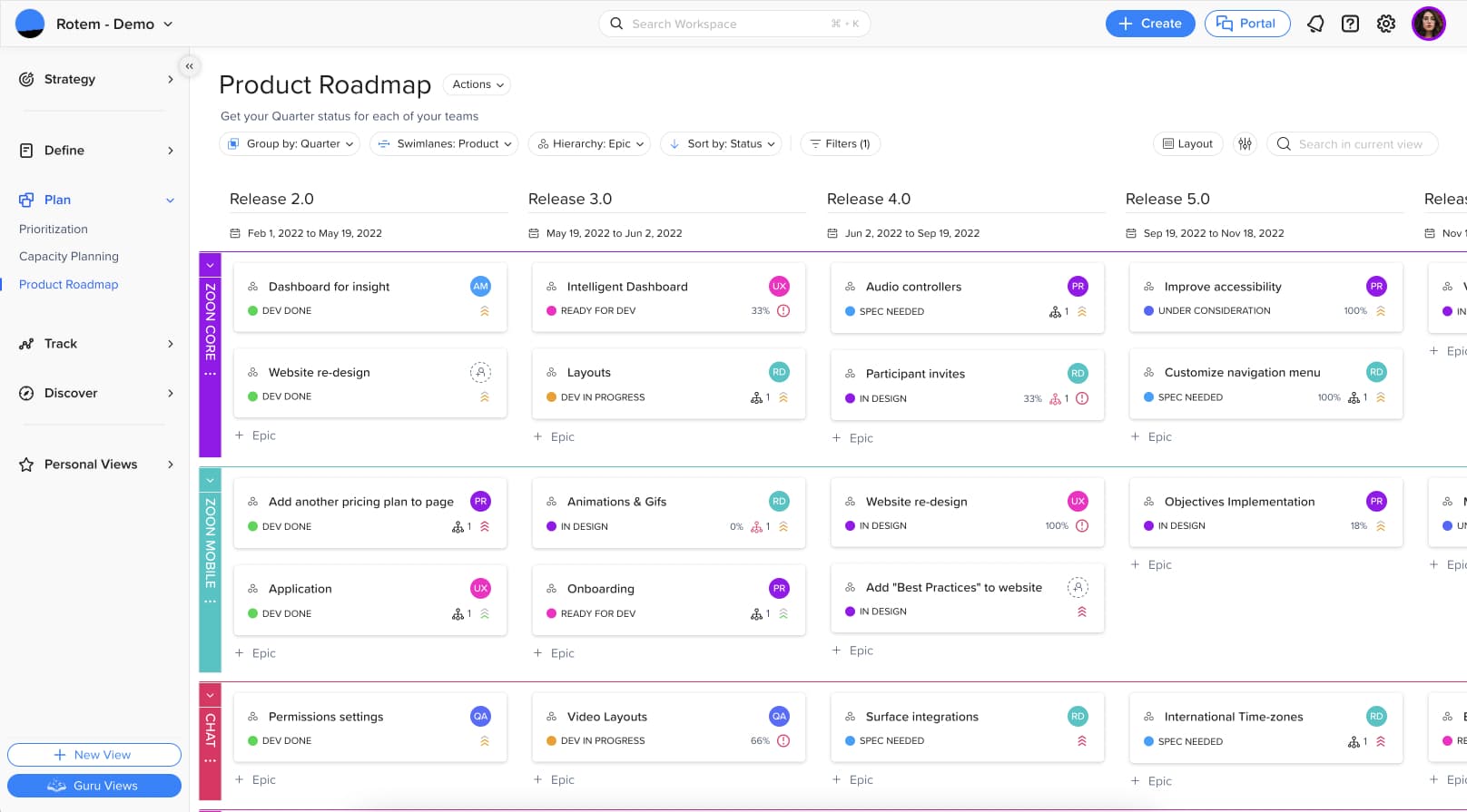This screenshot has width=1467, height=812.
Task: Click the Create button
Action: click(1149, 24)
